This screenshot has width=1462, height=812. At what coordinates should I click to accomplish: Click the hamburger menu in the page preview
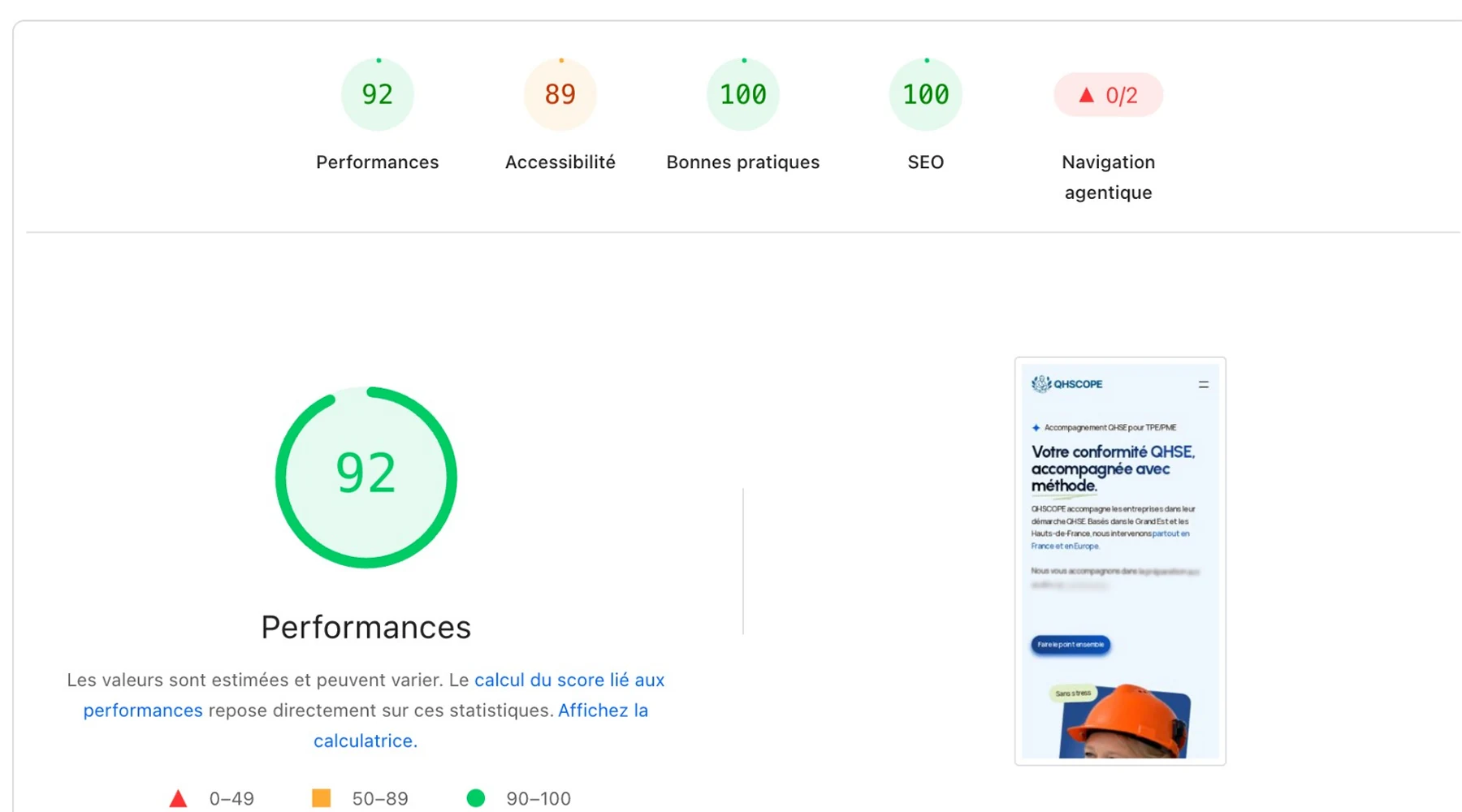(x=1204, y=384)
